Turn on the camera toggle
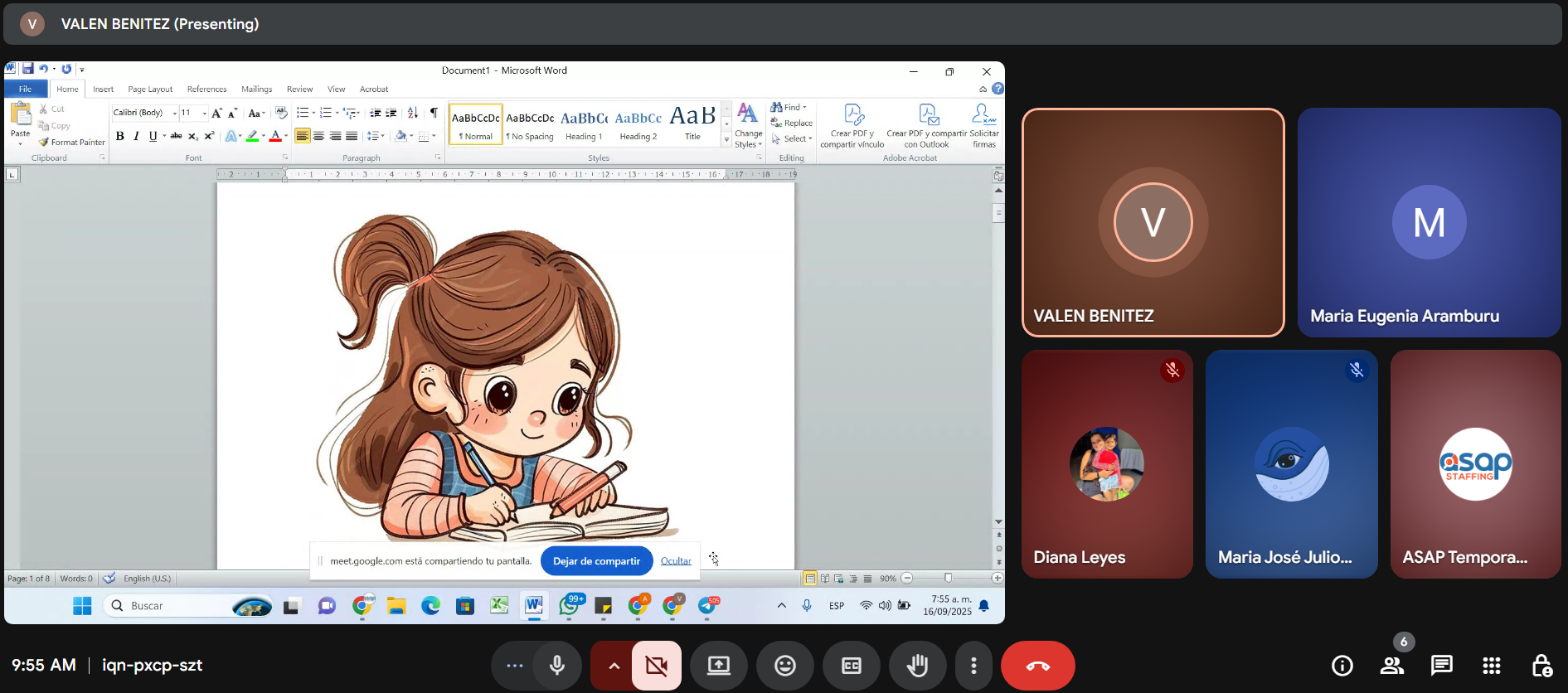Screen dimensions: 1568x693 click(656, 666)
